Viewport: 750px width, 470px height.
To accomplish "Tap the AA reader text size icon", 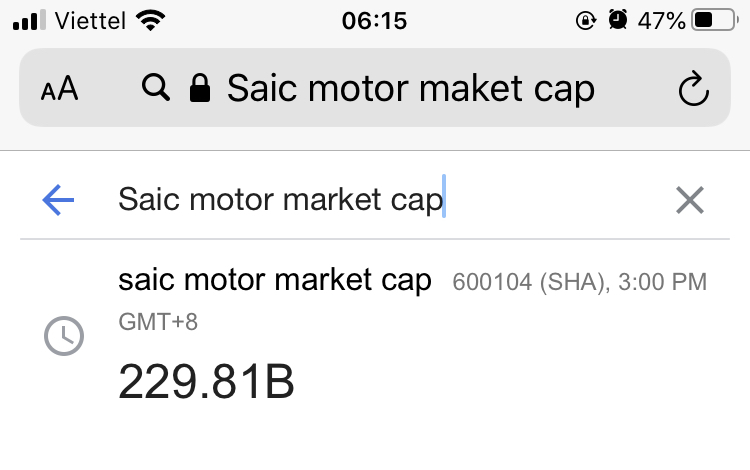I will pyautogui.click(x=59, y=88).
